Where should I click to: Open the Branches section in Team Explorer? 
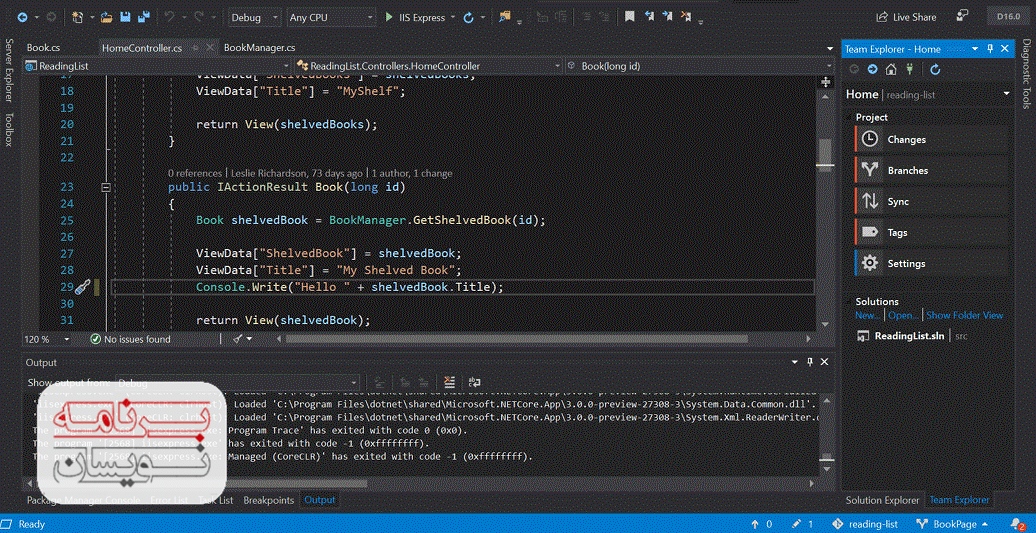pos(907,171)
